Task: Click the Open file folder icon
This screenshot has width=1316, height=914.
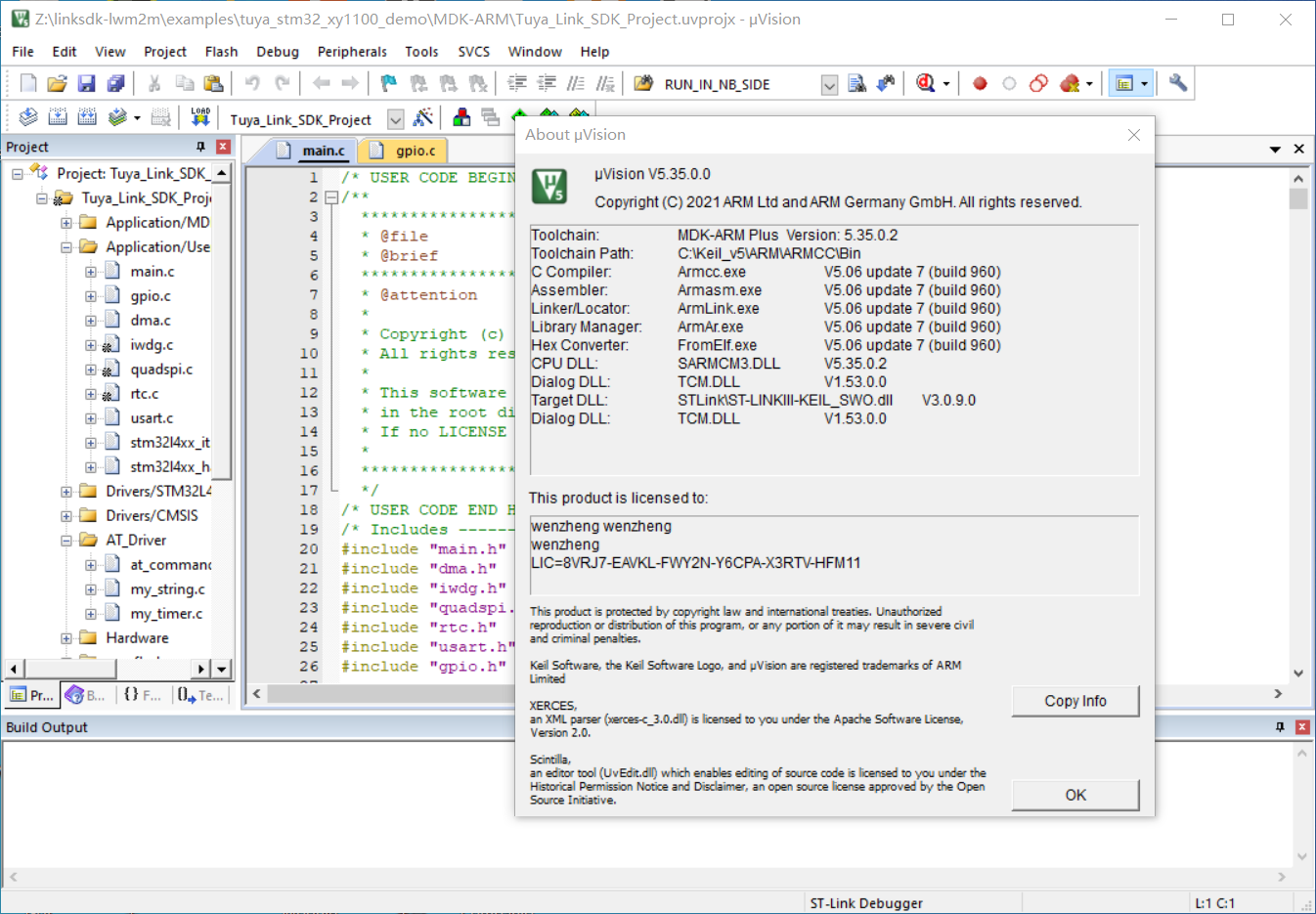Action: click(x=57, y=84)
